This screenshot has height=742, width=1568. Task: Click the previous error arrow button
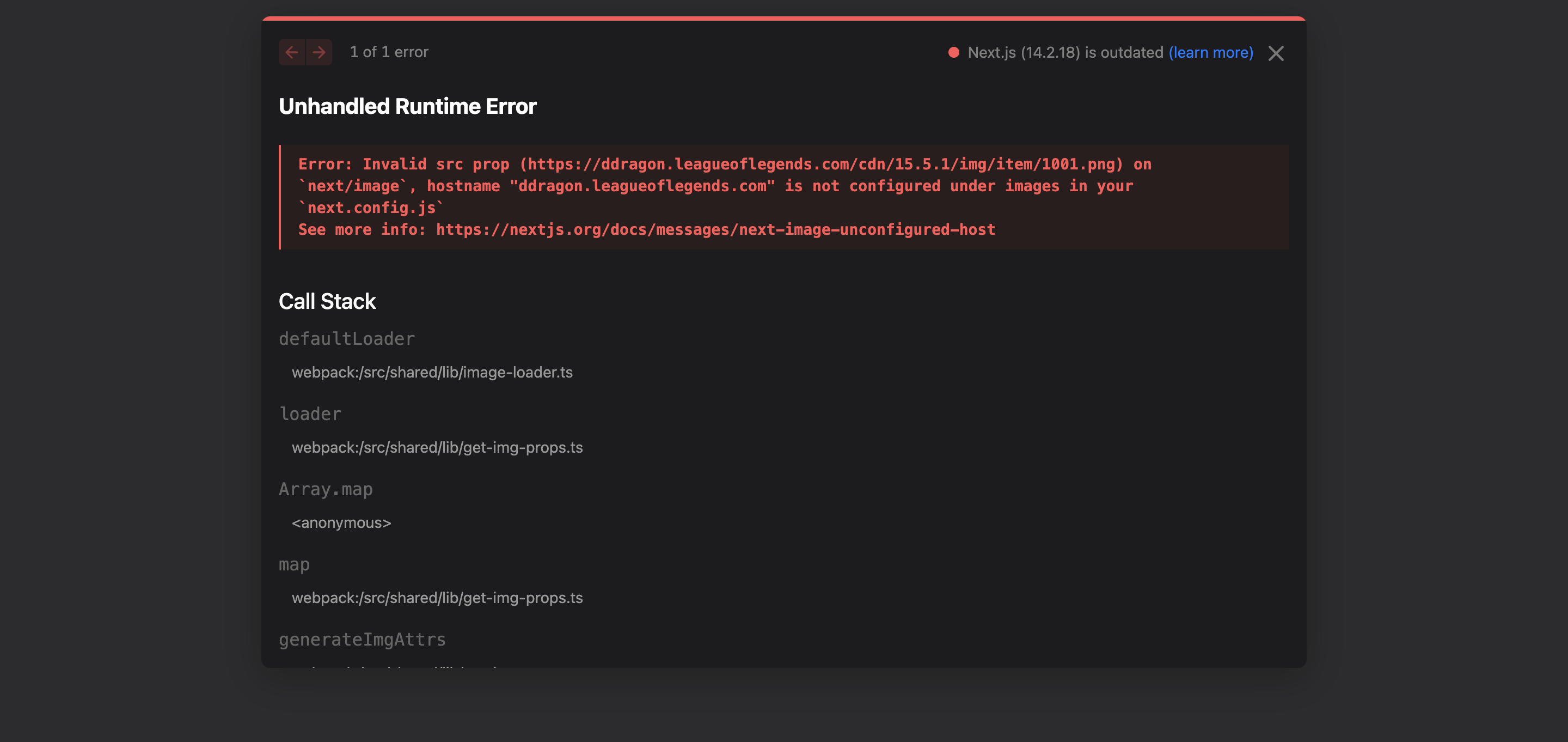[x=292, y=52]
